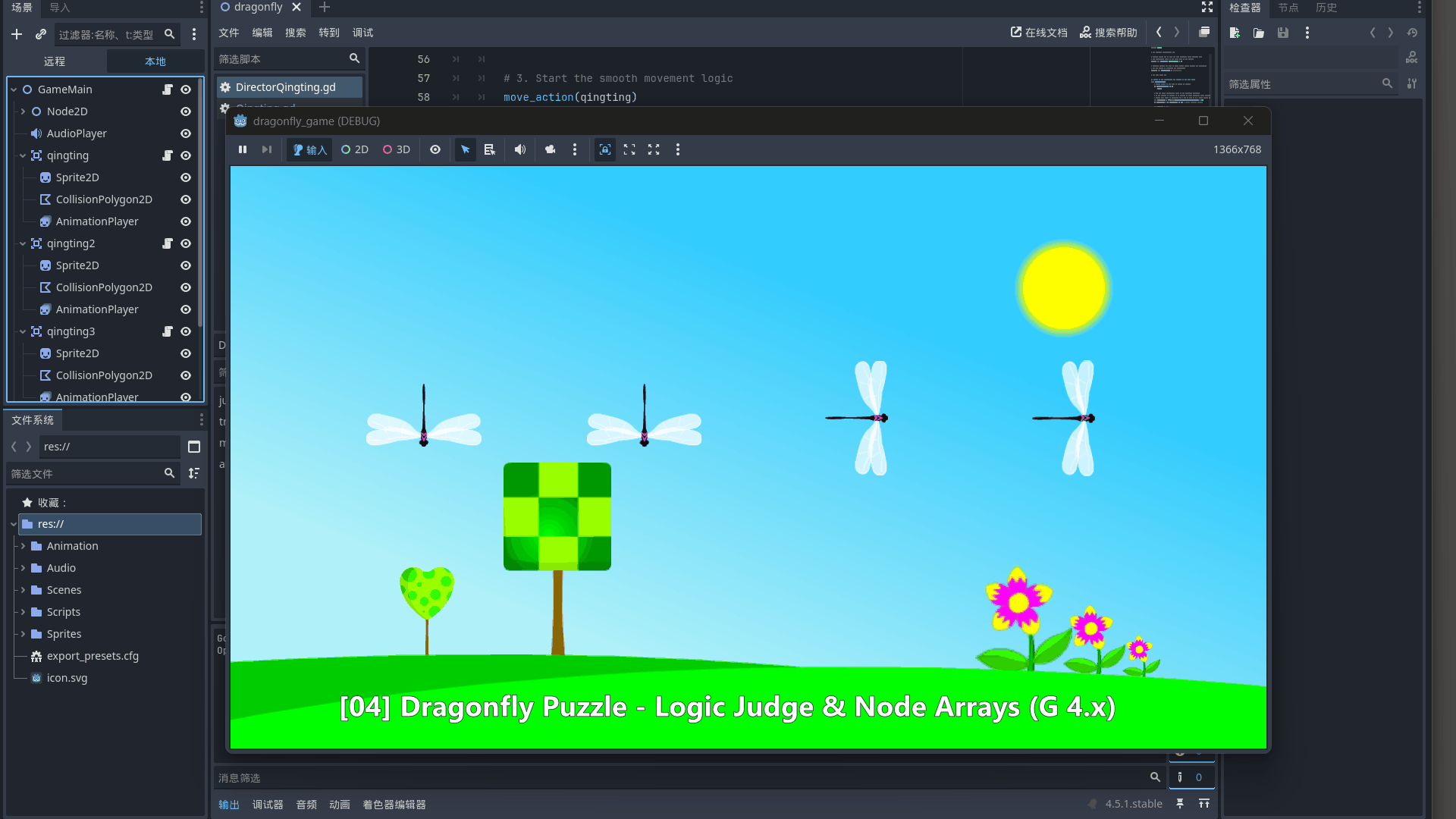Toggle game audio mute speaker icon
Image resolution: width=1456 pixels, height=819 pixels.
click(x=520, y=149)
